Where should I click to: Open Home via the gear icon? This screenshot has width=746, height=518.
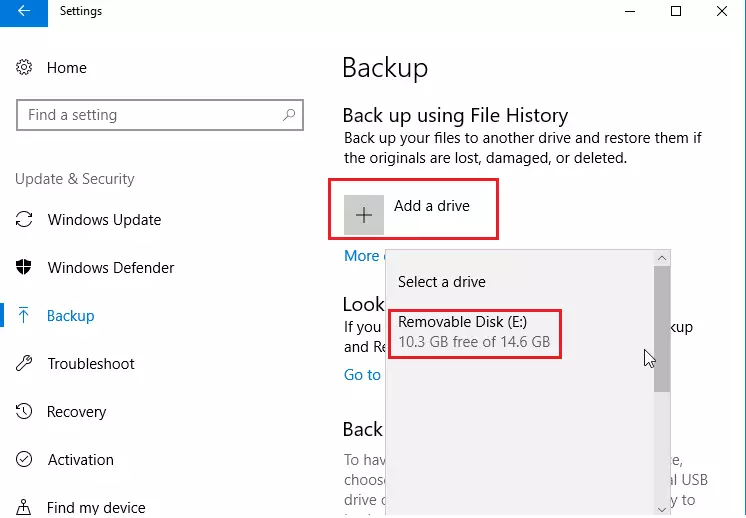24,68
